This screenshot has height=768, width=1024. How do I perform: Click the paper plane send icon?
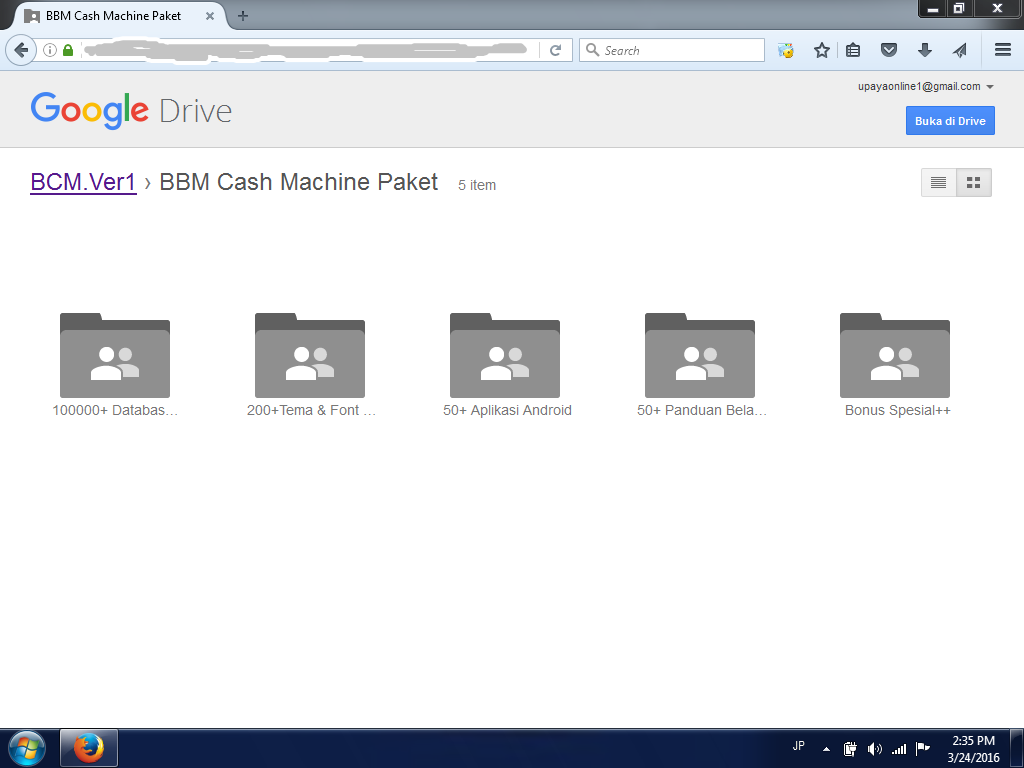(959, 50)
